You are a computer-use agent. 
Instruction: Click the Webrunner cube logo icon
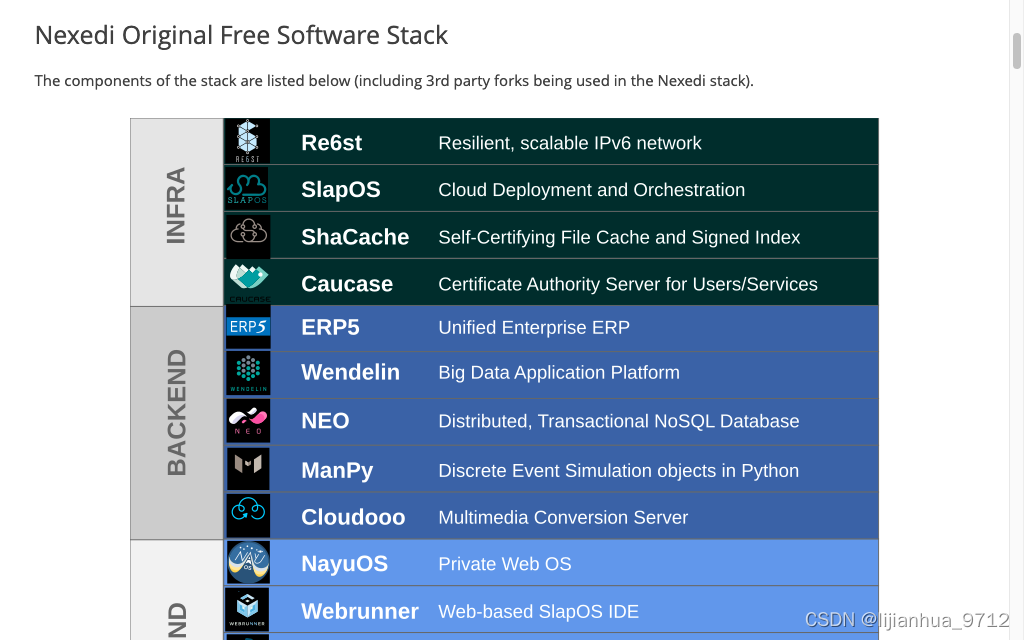point(248,609)
